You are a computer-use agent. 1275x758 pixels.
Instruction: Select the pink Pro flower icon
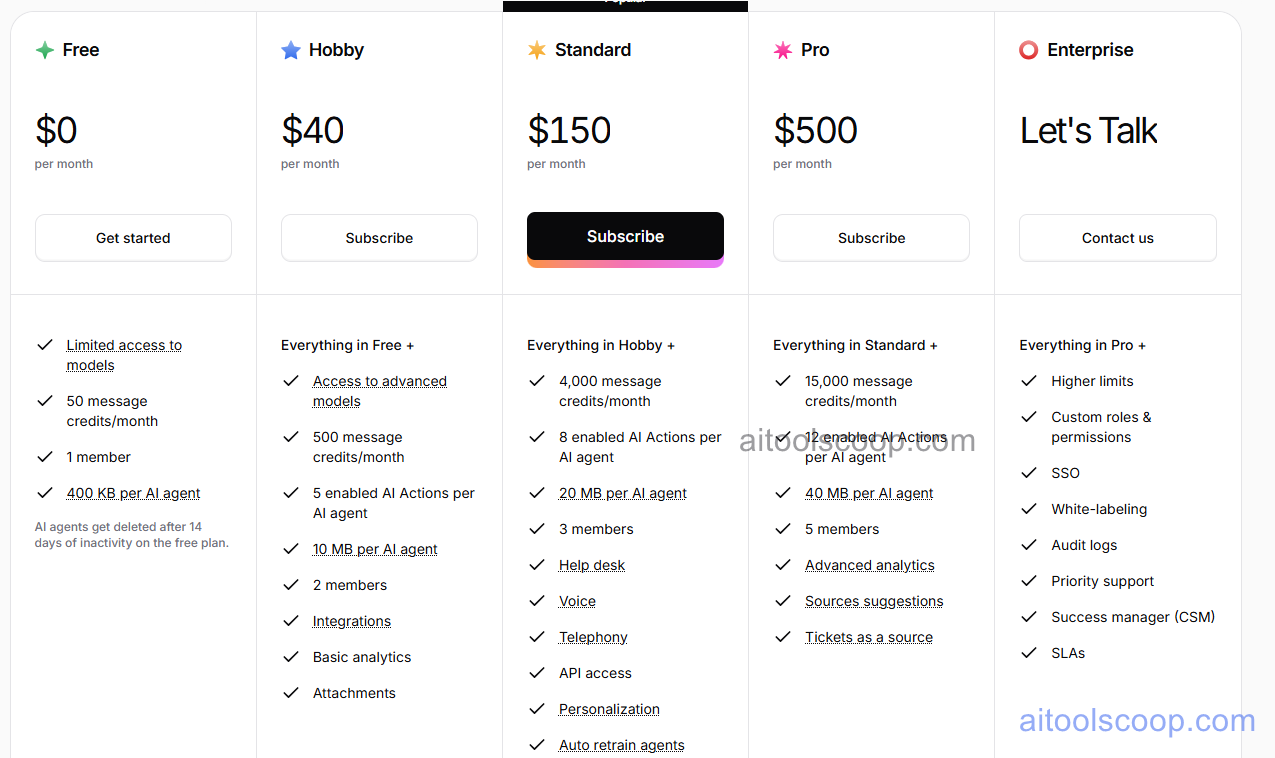[783, 49]
